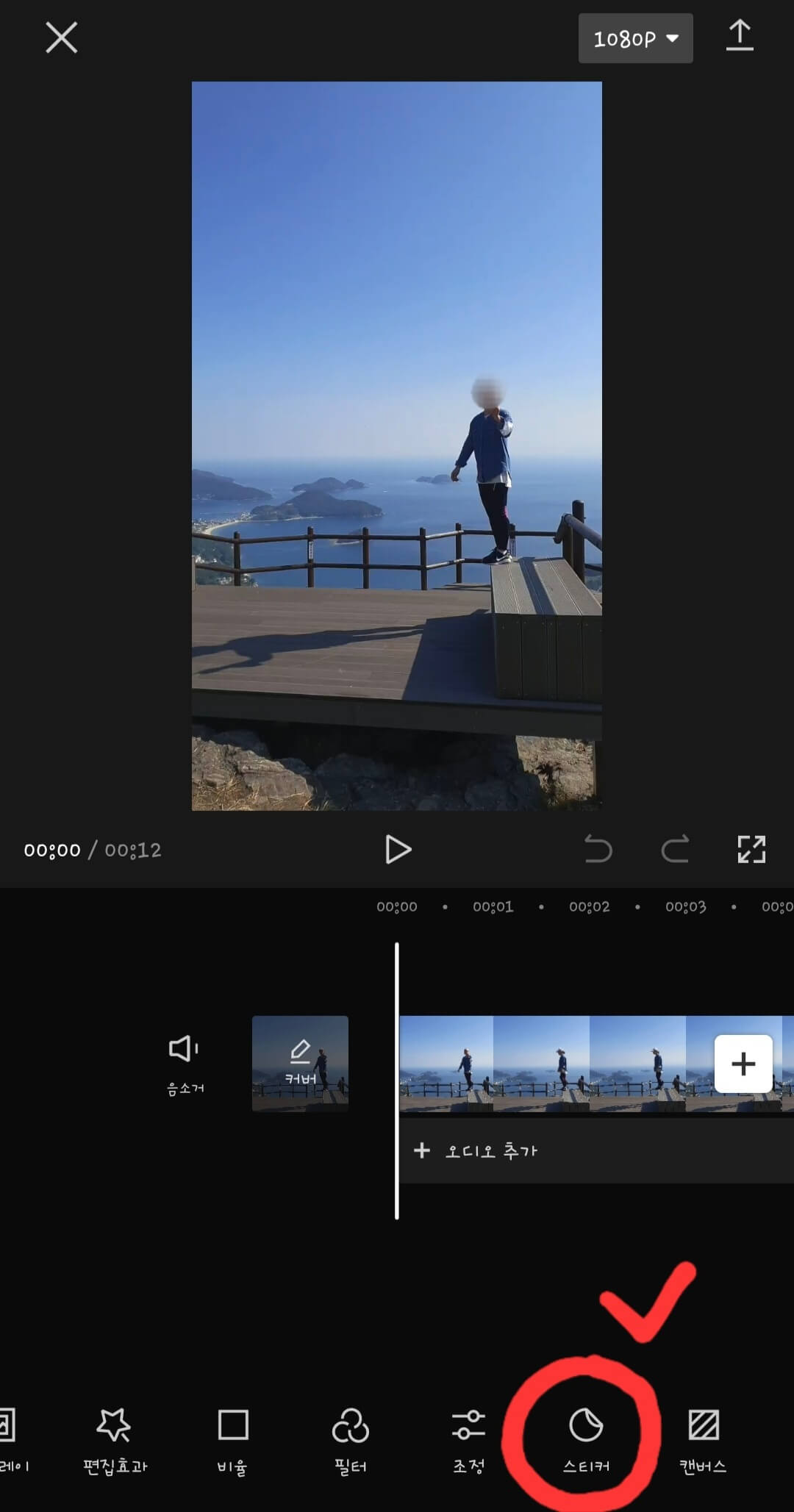Mute clip audio with 음소거

[x=185, y=1064]
